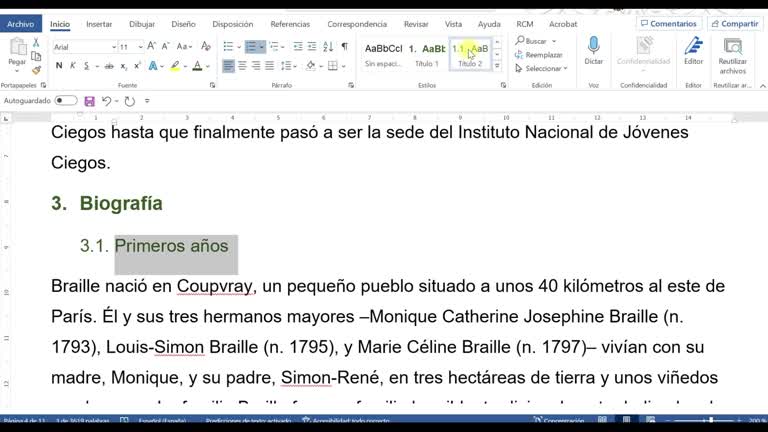Image resolution: width=768 pixels, height=432 pixels.
Task: Click the clear formatting icon
Action: click(x=205, y=47)
